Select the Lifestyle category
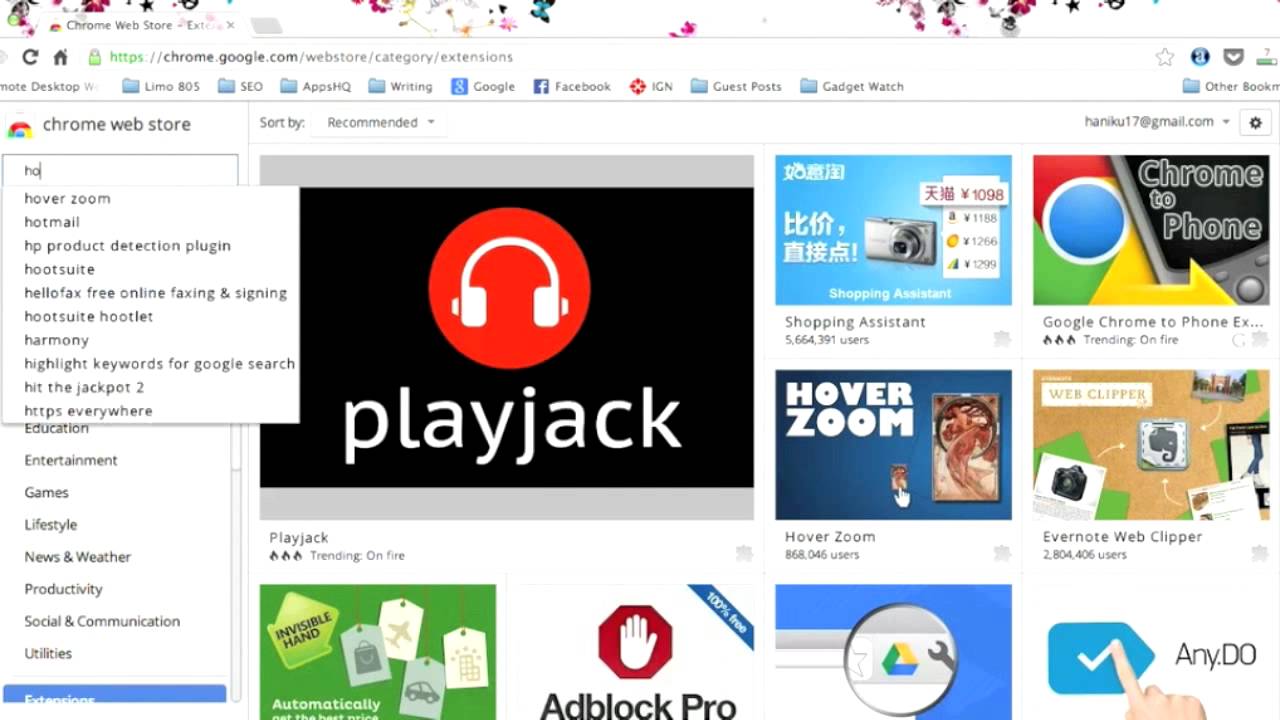This screenshot has width=1280, height=720. click(x=51, y=524)
